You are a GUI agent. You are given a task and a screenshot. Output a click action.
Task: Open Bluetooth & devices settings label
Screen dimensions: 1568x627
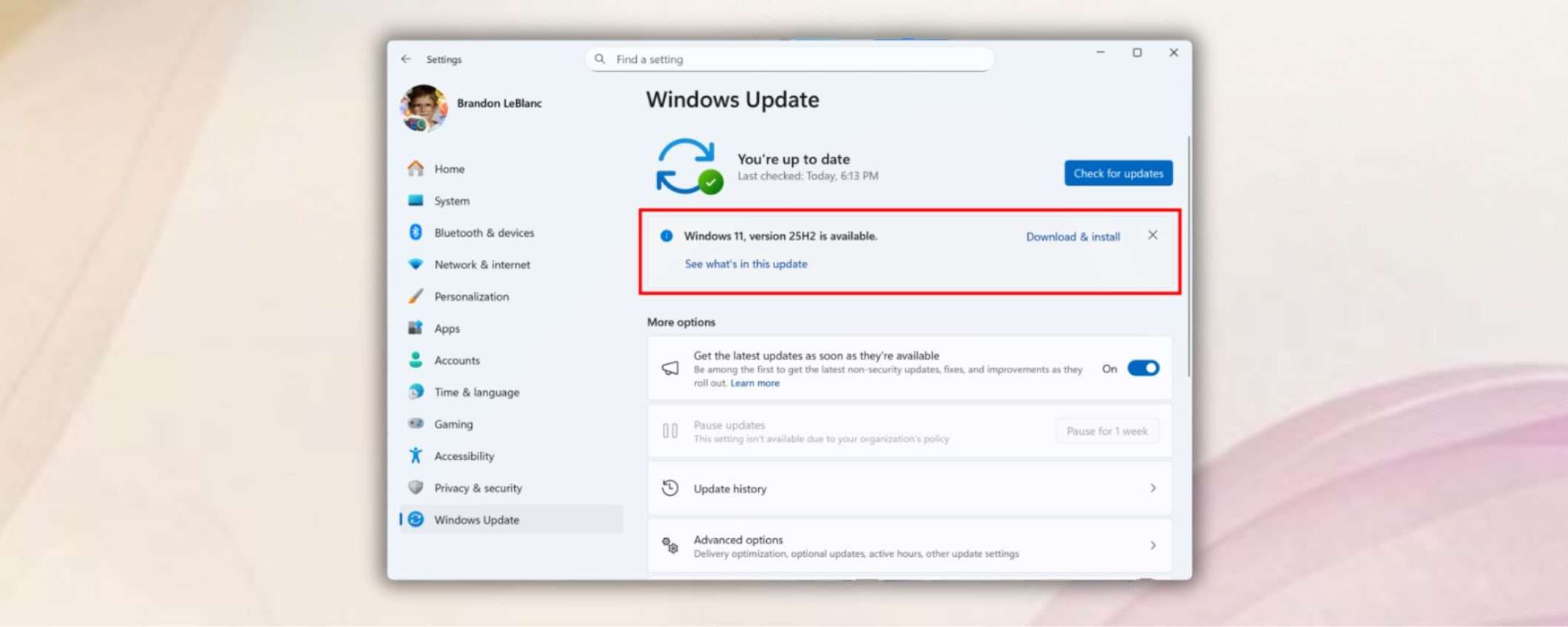coord(484,232)
